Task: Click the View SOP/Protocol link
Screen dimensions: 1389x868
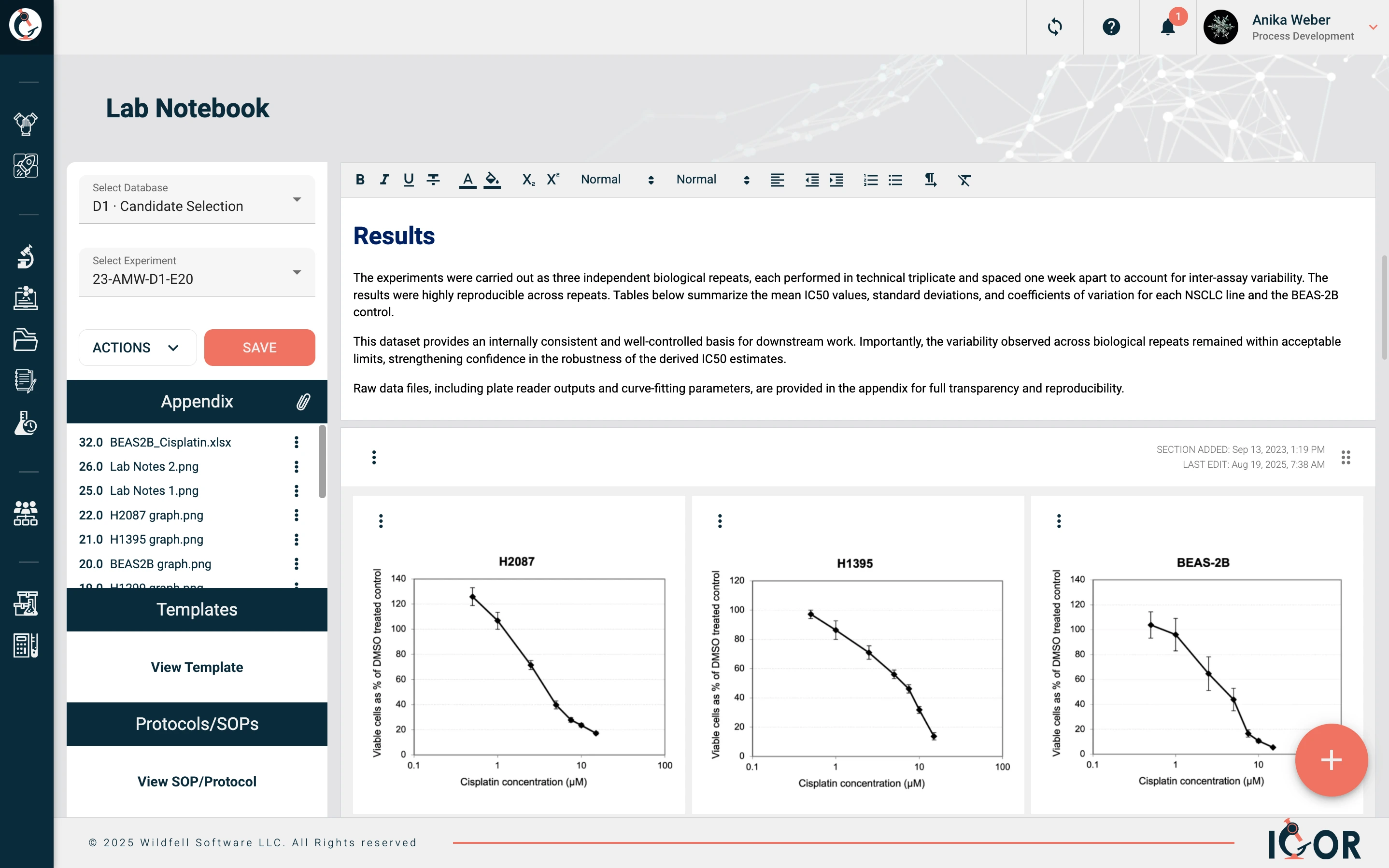Action: tap(197, 781)
